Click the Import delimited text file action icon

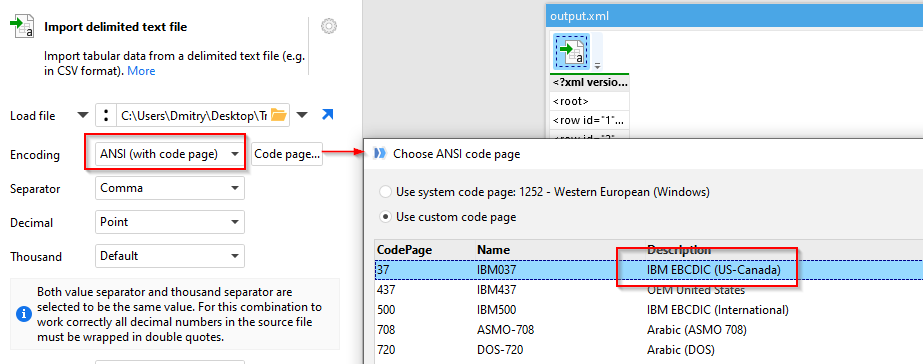pyautogui.click(x=22, y=27)
